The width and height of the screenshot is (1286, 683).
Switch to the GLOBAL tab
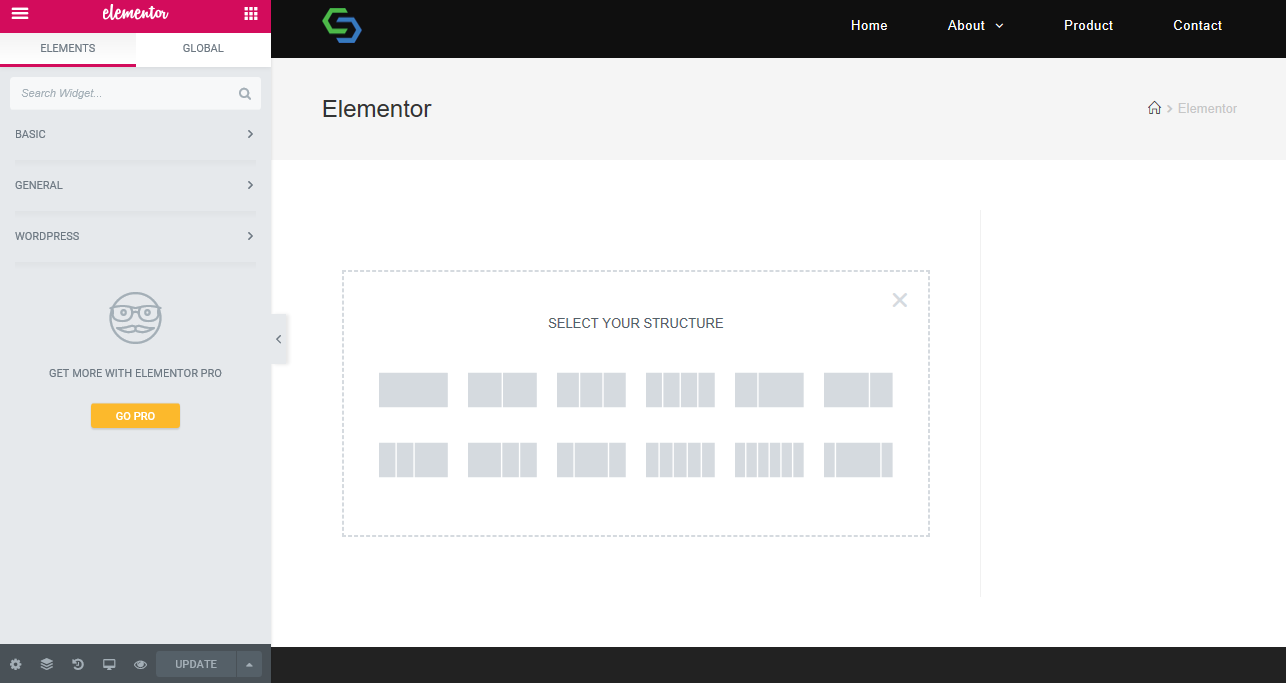(202, 48)
